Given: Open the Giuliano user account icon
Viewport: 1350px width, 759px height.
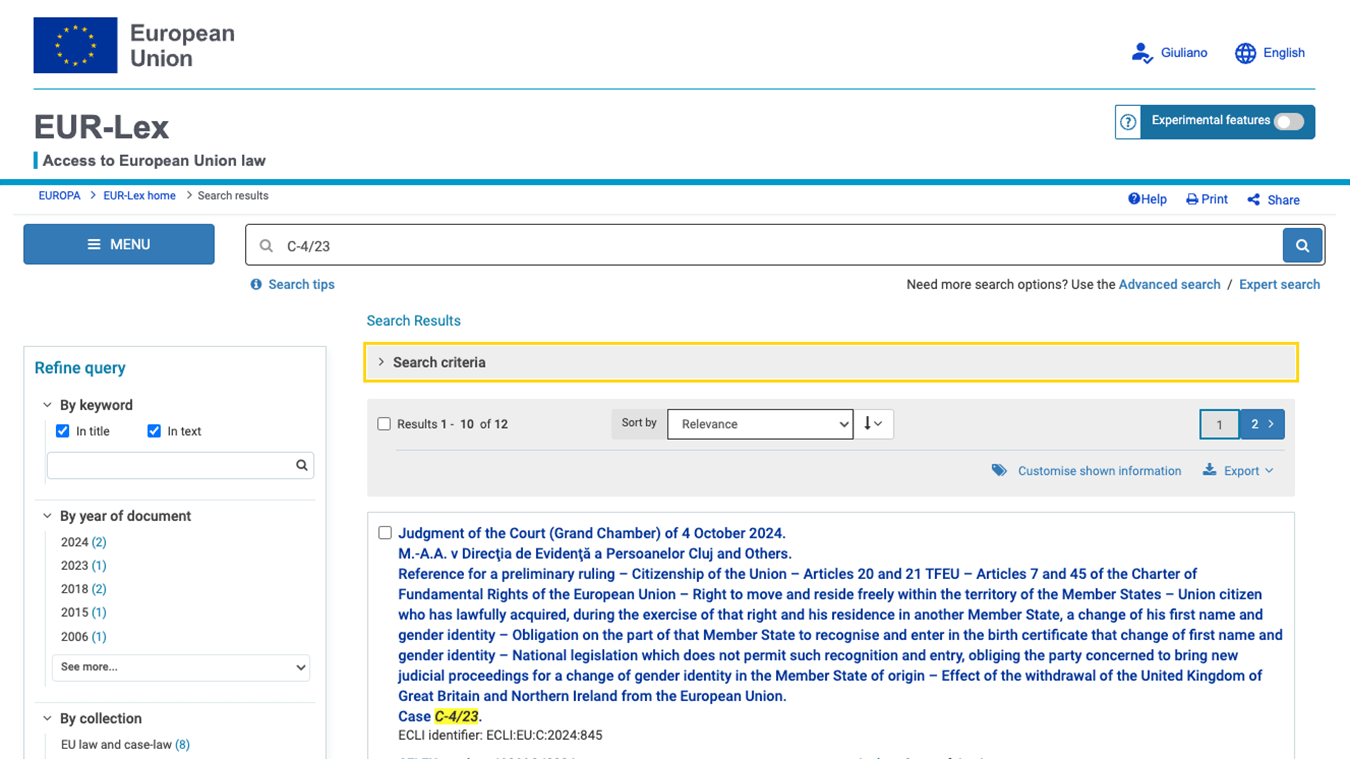Looking at the screenshot, I should (1142, 53).
